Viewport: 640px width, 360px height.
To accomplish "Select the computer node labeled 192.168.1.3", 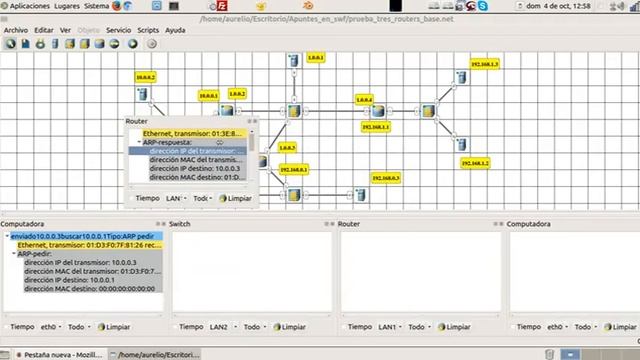I will pos(461,77).
